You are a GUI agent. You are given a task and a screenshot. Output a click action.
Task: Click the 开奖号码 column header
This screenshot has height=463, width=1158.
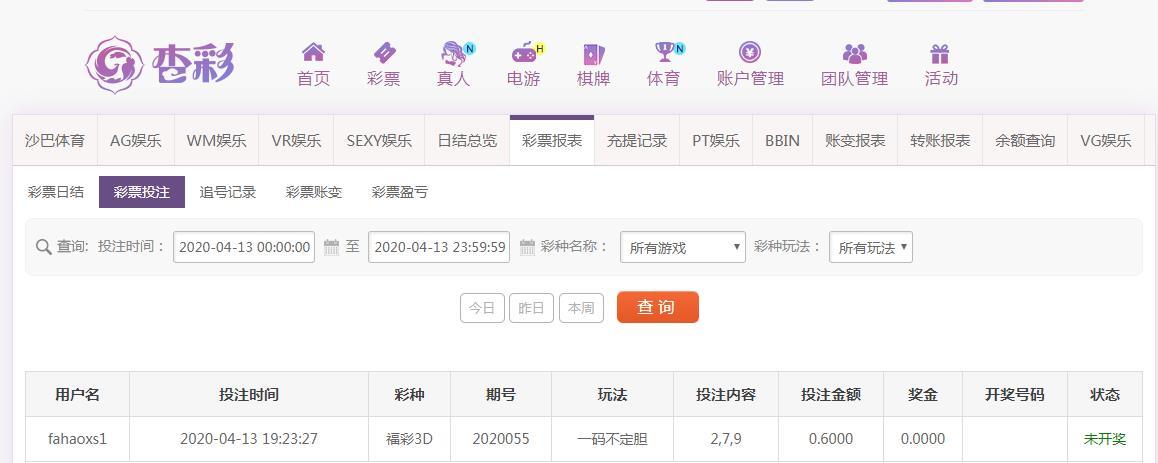(x=1015, y=394)
